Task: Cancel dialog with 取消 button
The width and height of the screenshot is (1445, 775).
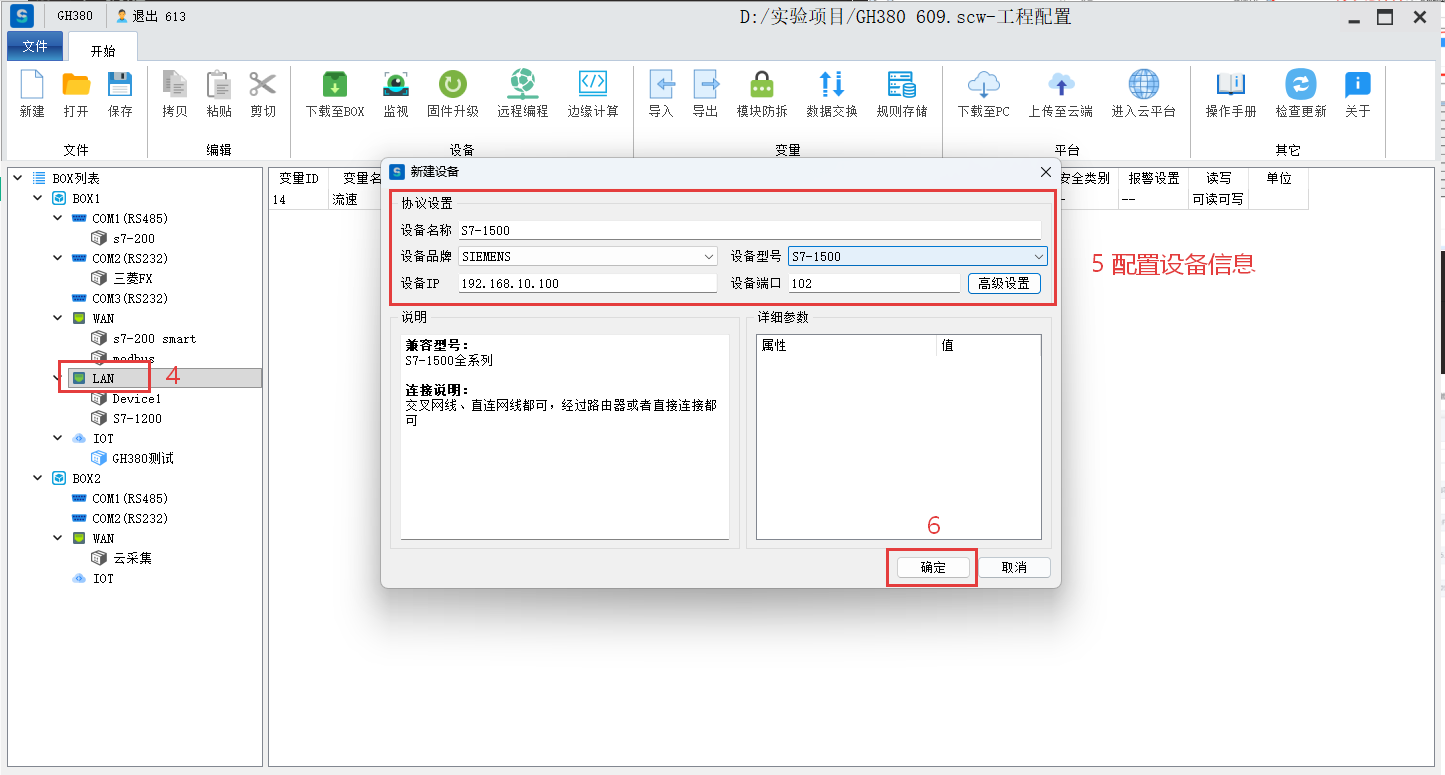Action: coord(1014,567)
